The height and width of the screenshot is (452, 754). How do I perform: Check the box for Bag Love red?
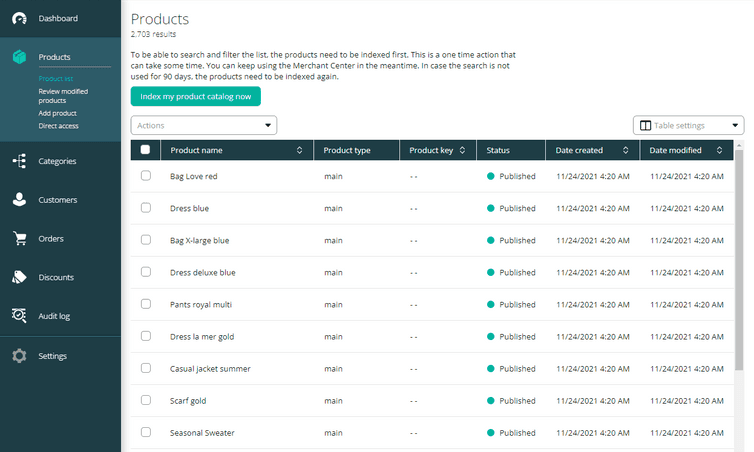pyautogui.click(x=146, y=176)
